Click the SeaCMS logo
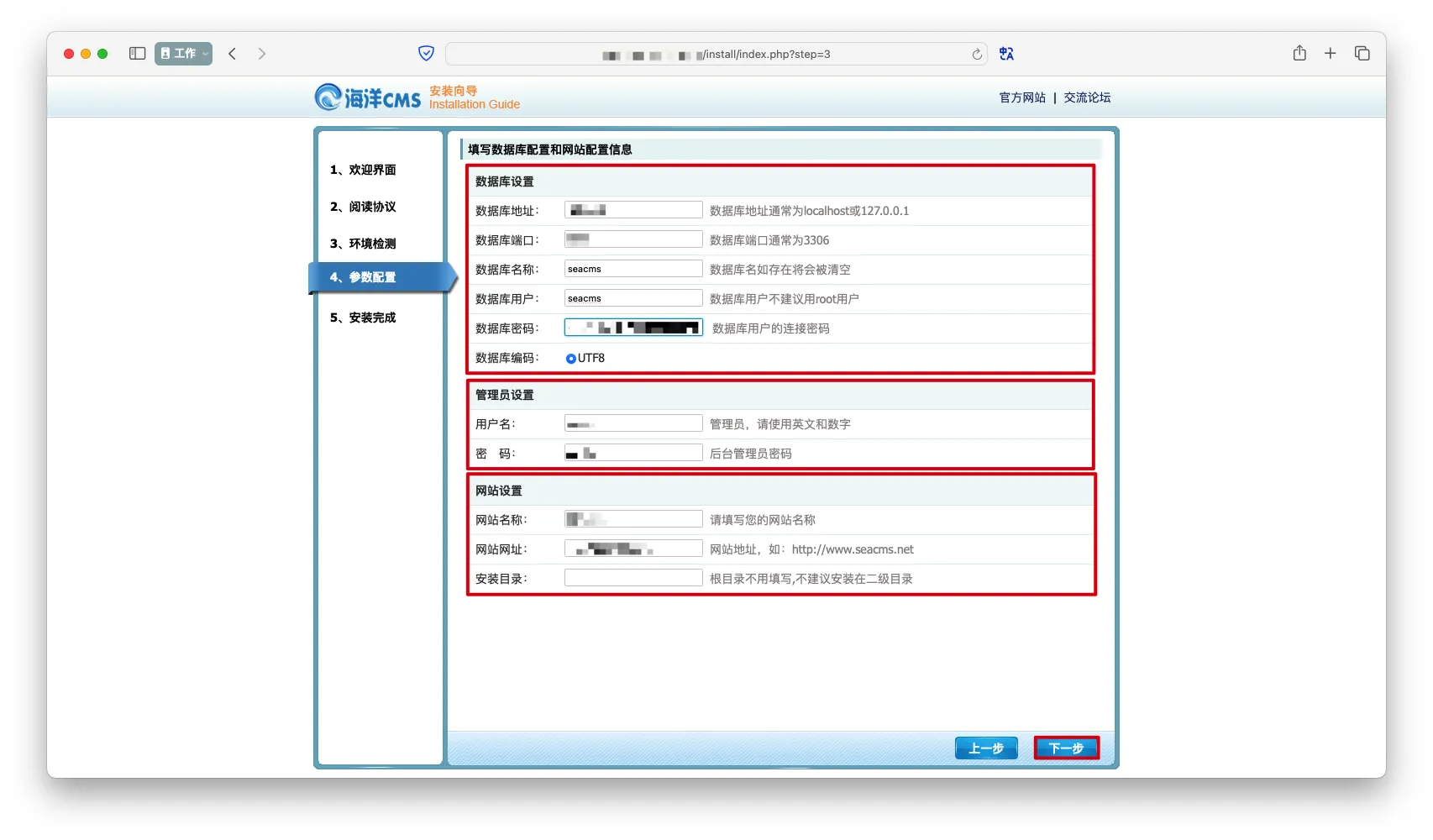Screen dimensions: 1433x840 [368, 97]
